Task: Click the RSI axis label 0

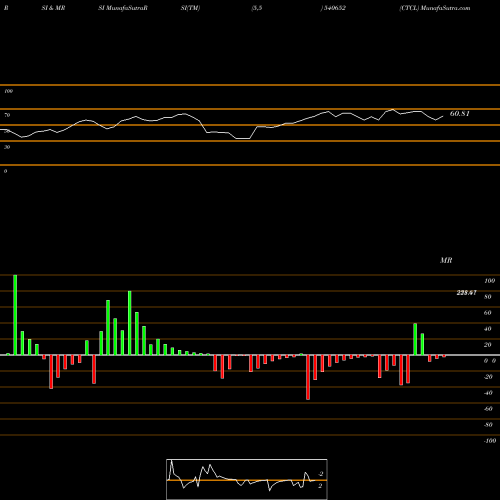Action: [5, 171]
